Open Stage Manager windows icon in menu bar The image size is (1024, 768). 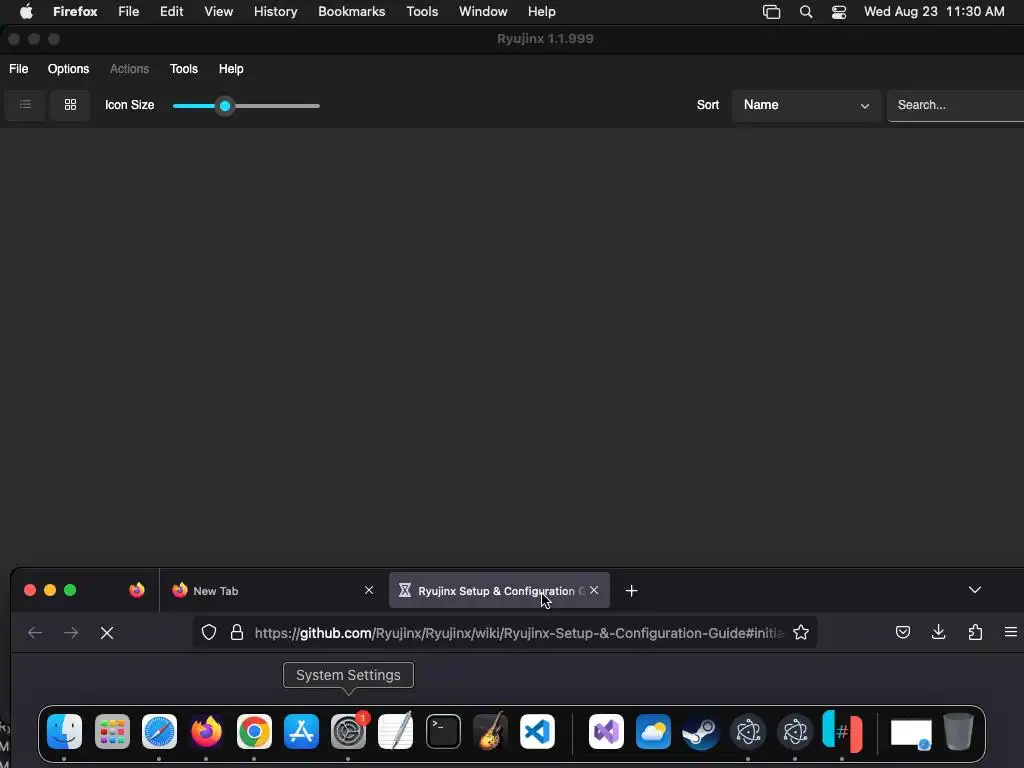point(771,12)
